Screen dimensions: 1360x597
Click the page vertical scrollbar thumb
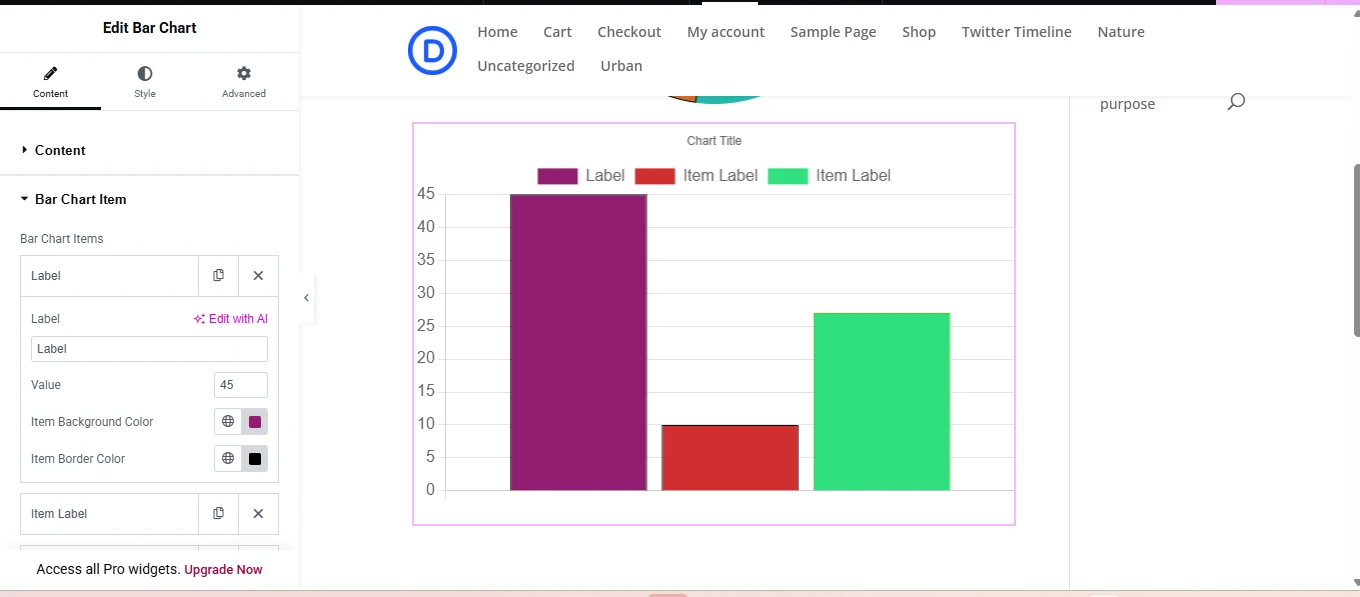(x=1356, y=250)
